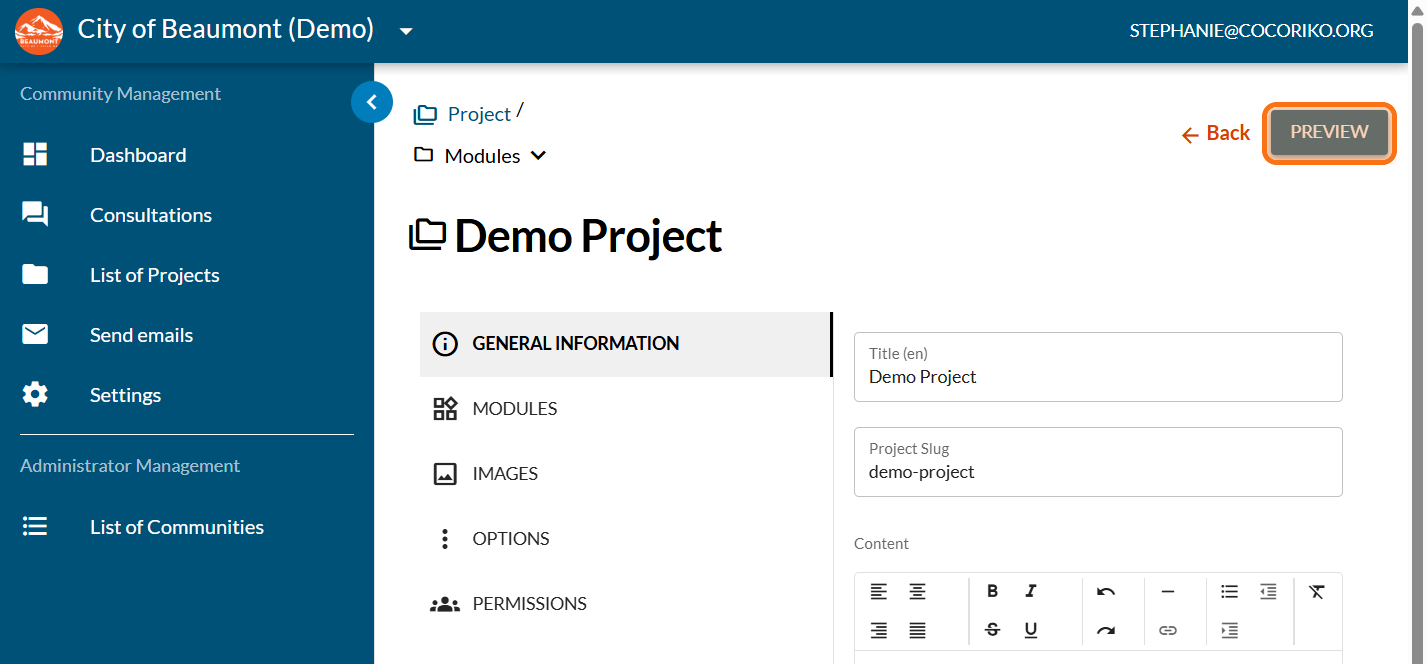1427x664 pixels.
Task: Switch to the Images tab
Action: click(x=505, y=474)
